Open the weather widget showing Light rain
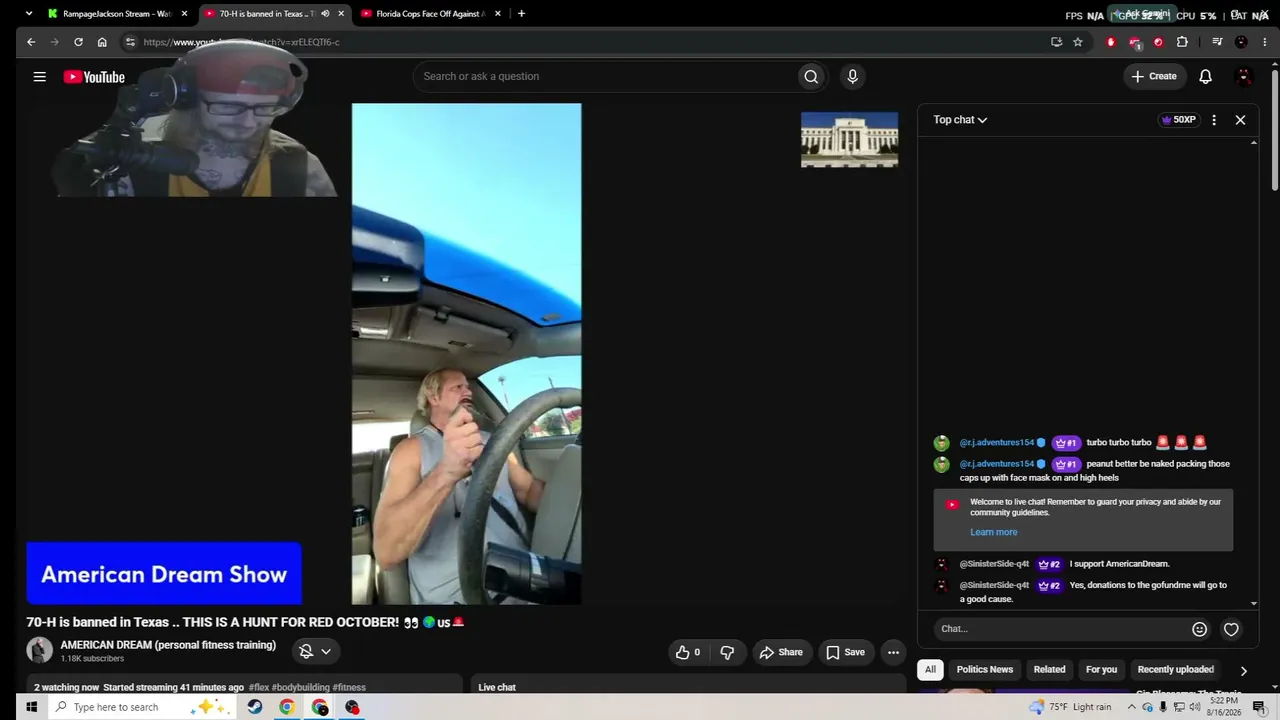This screenshot has height=720, width=1280. (x=1070, y=707)
